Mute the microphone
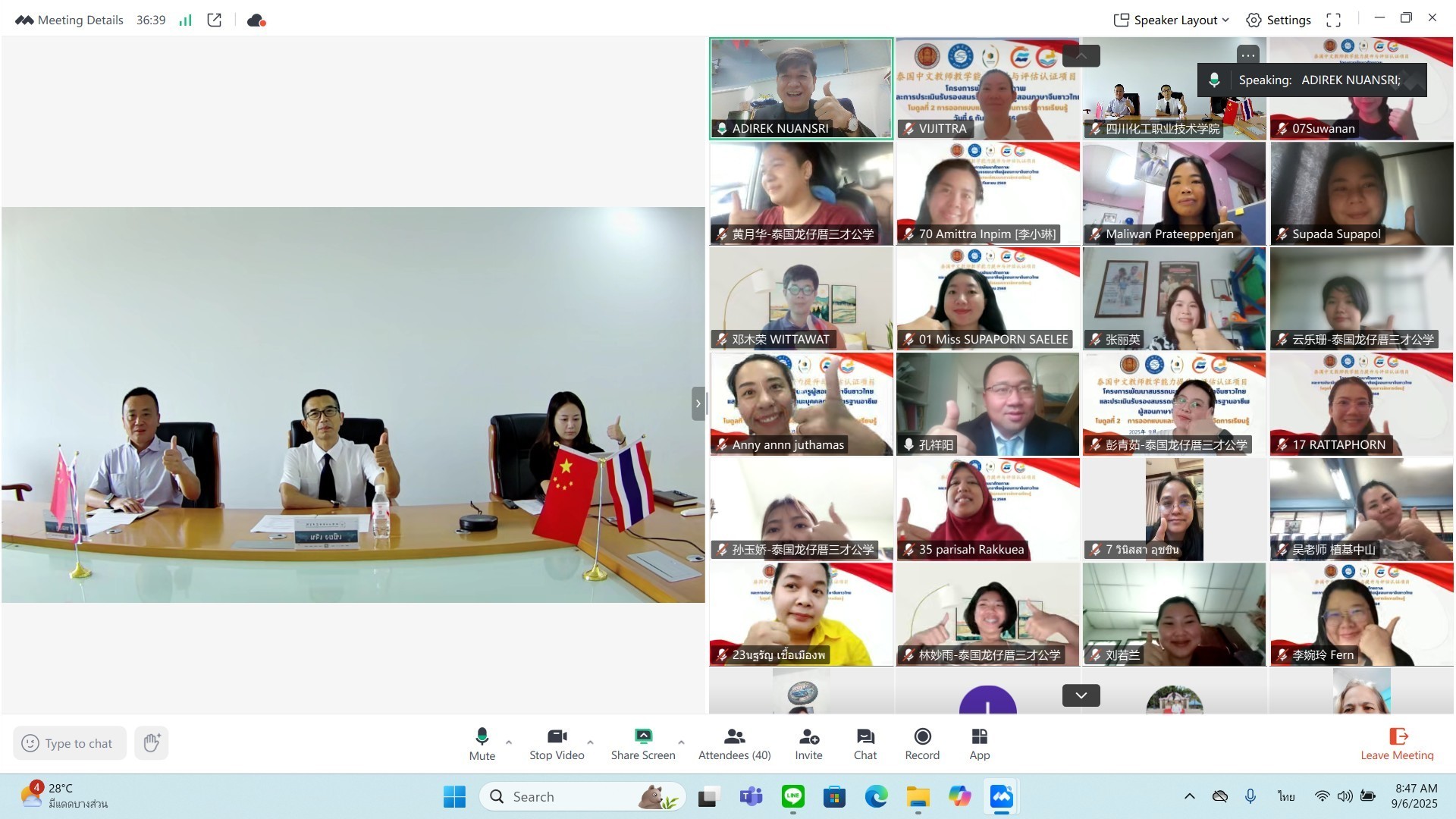Viewport: 1456px width, 819px height. tap(482, 736)
